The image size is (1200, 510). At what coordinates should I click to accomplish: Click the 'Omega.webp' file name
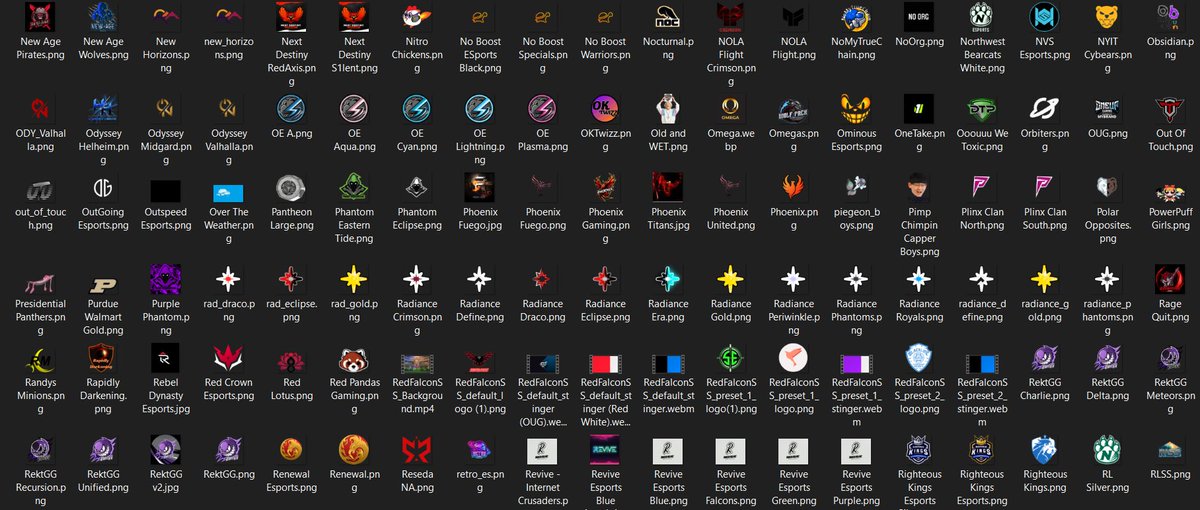(x=731, y=140)
